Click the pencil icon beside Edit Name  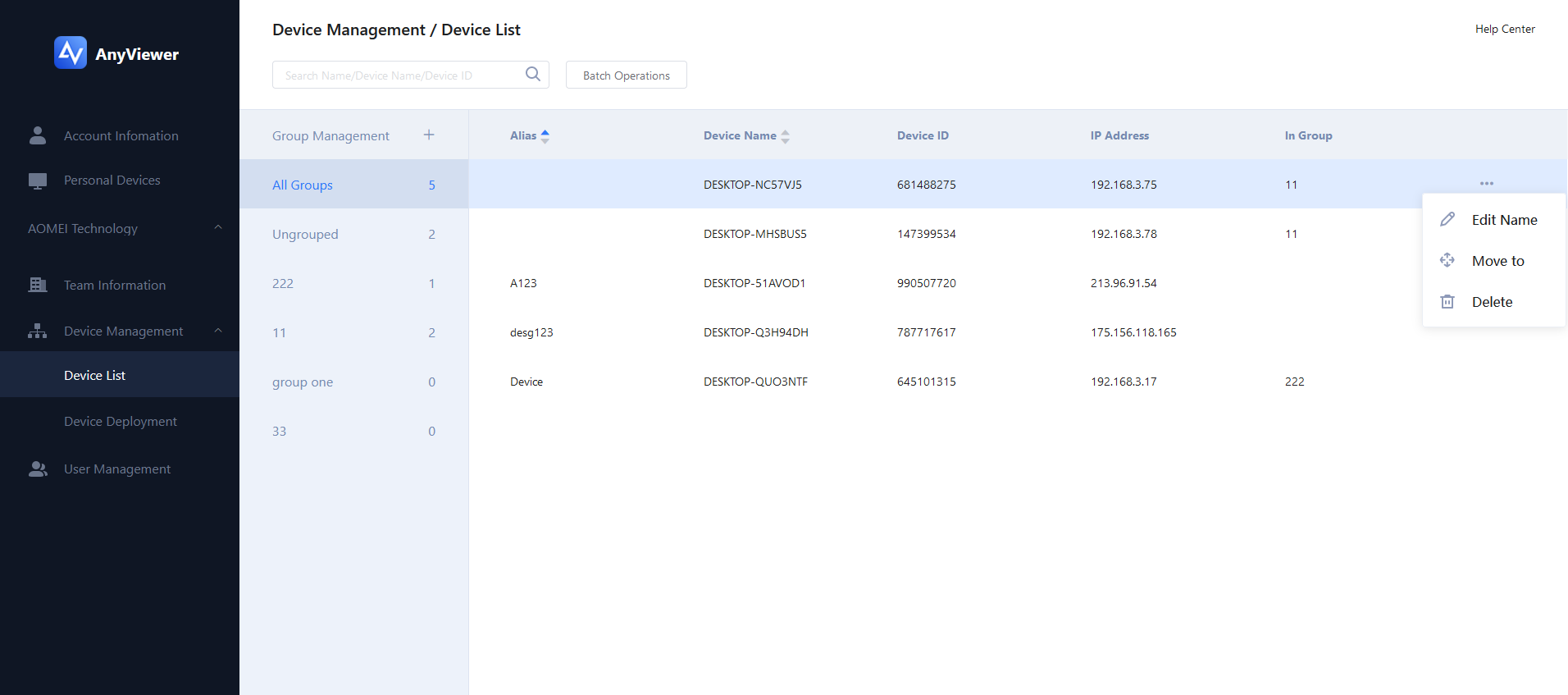(x=1447, y=220)
